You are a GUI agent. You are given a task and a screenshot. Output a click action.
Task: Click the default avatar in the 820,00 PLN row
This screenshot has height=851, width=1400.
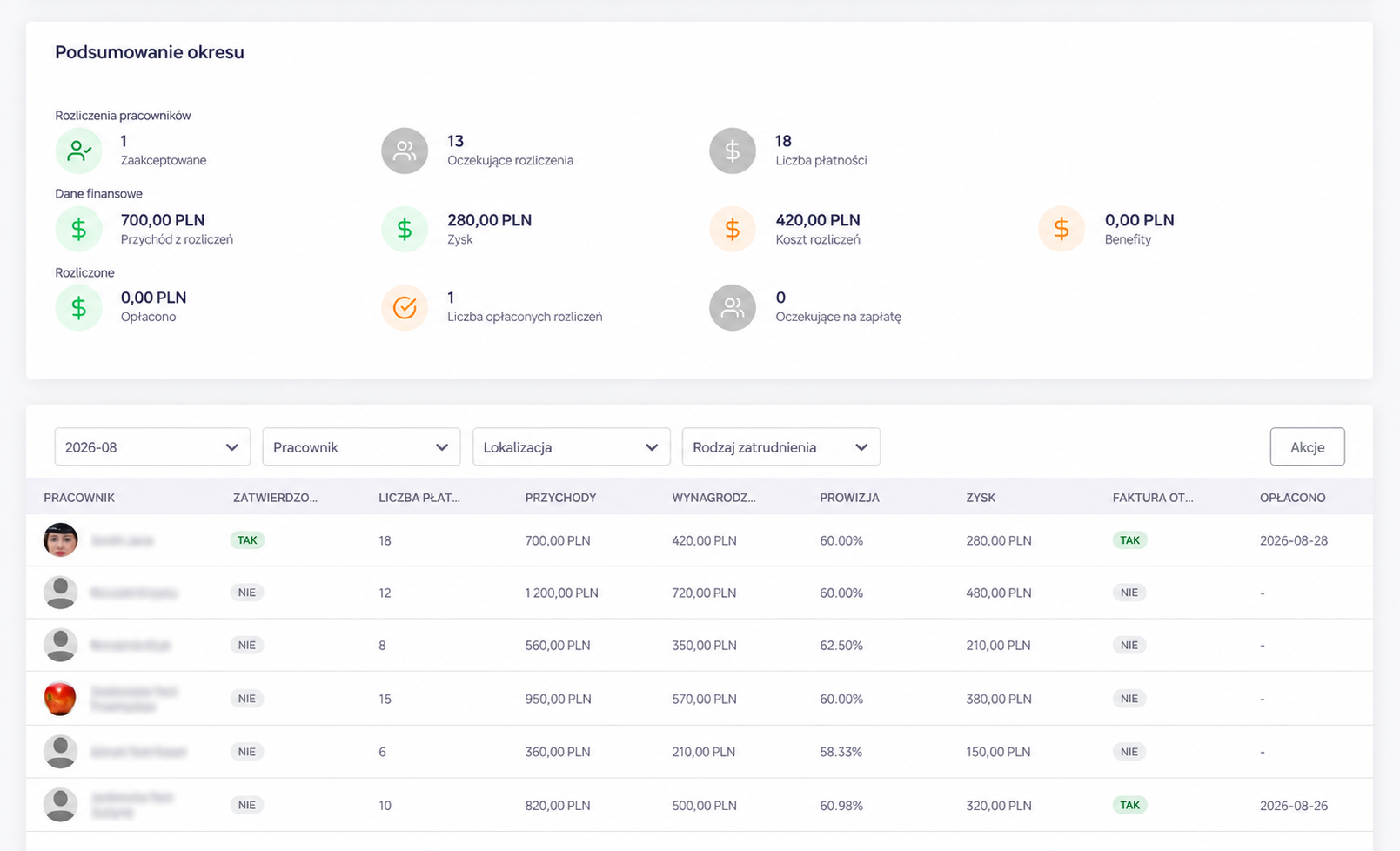tap(61, 805)
